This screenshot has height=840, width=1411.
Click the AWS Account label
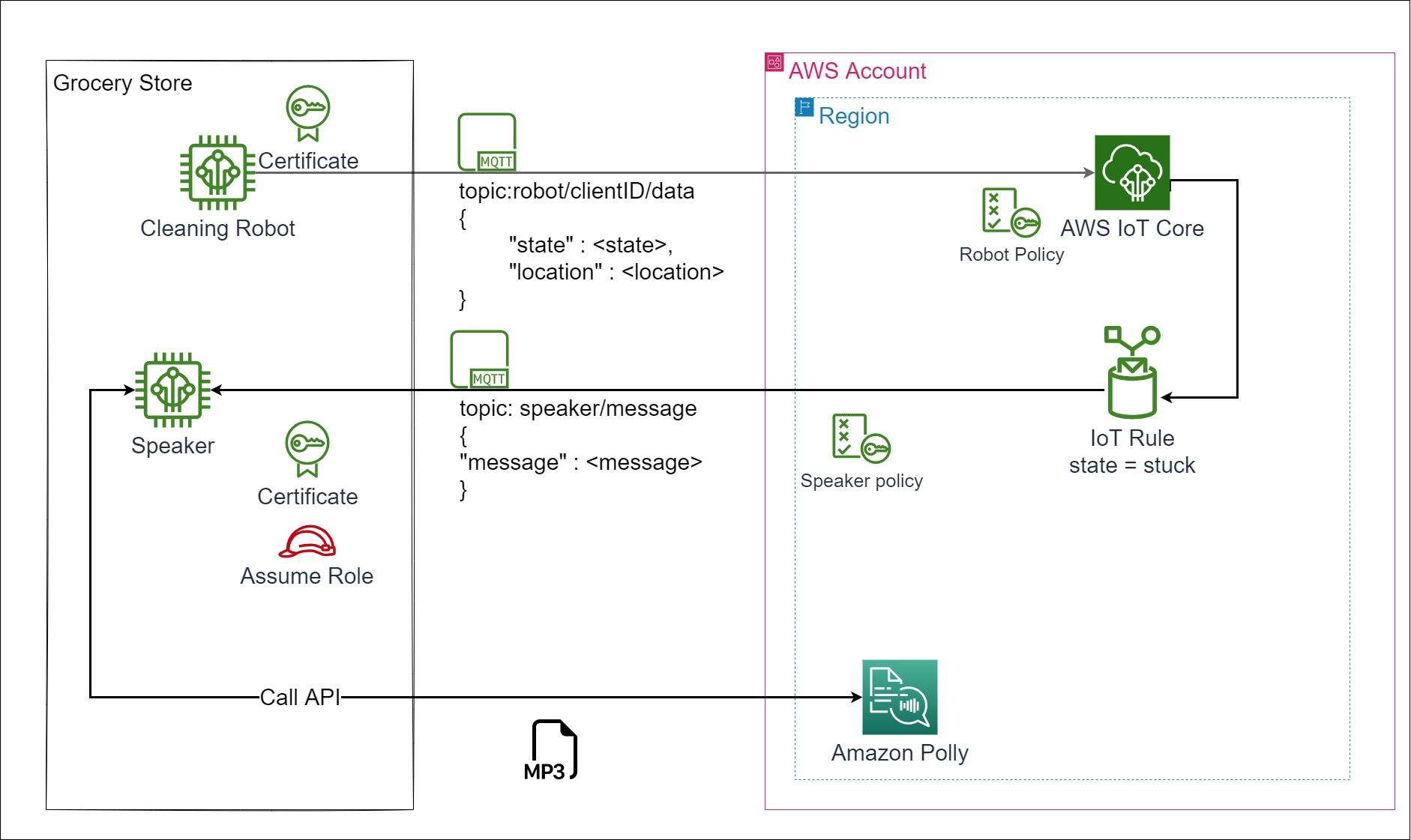click(x=858, y=71)
